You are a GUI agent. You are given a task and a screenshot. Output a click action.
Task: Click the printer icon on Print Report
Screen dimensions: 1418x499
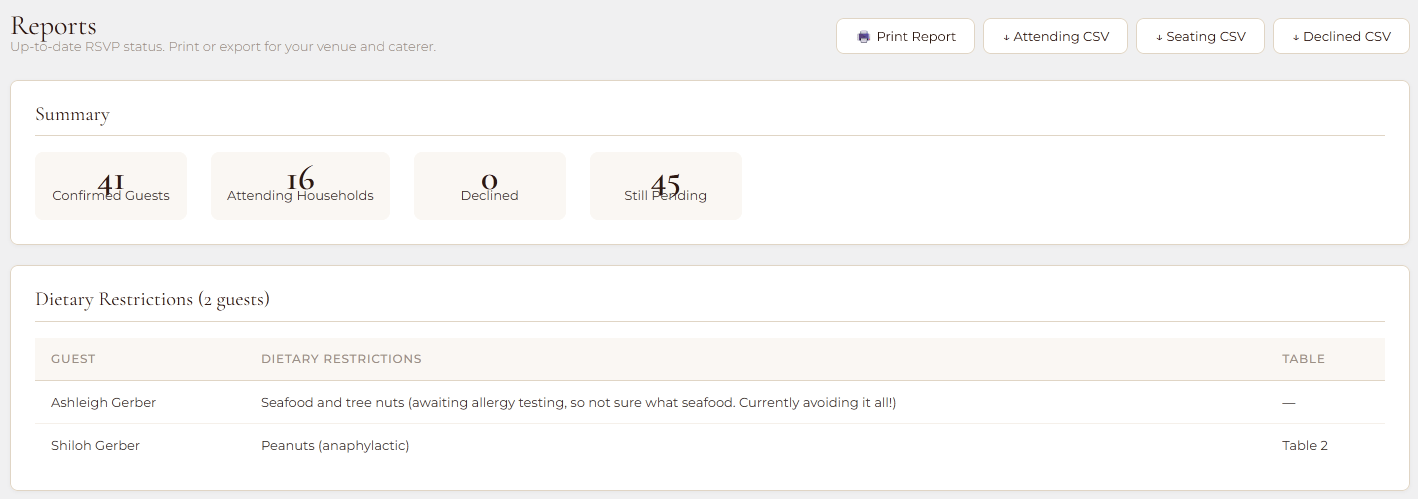pos(863,37)
